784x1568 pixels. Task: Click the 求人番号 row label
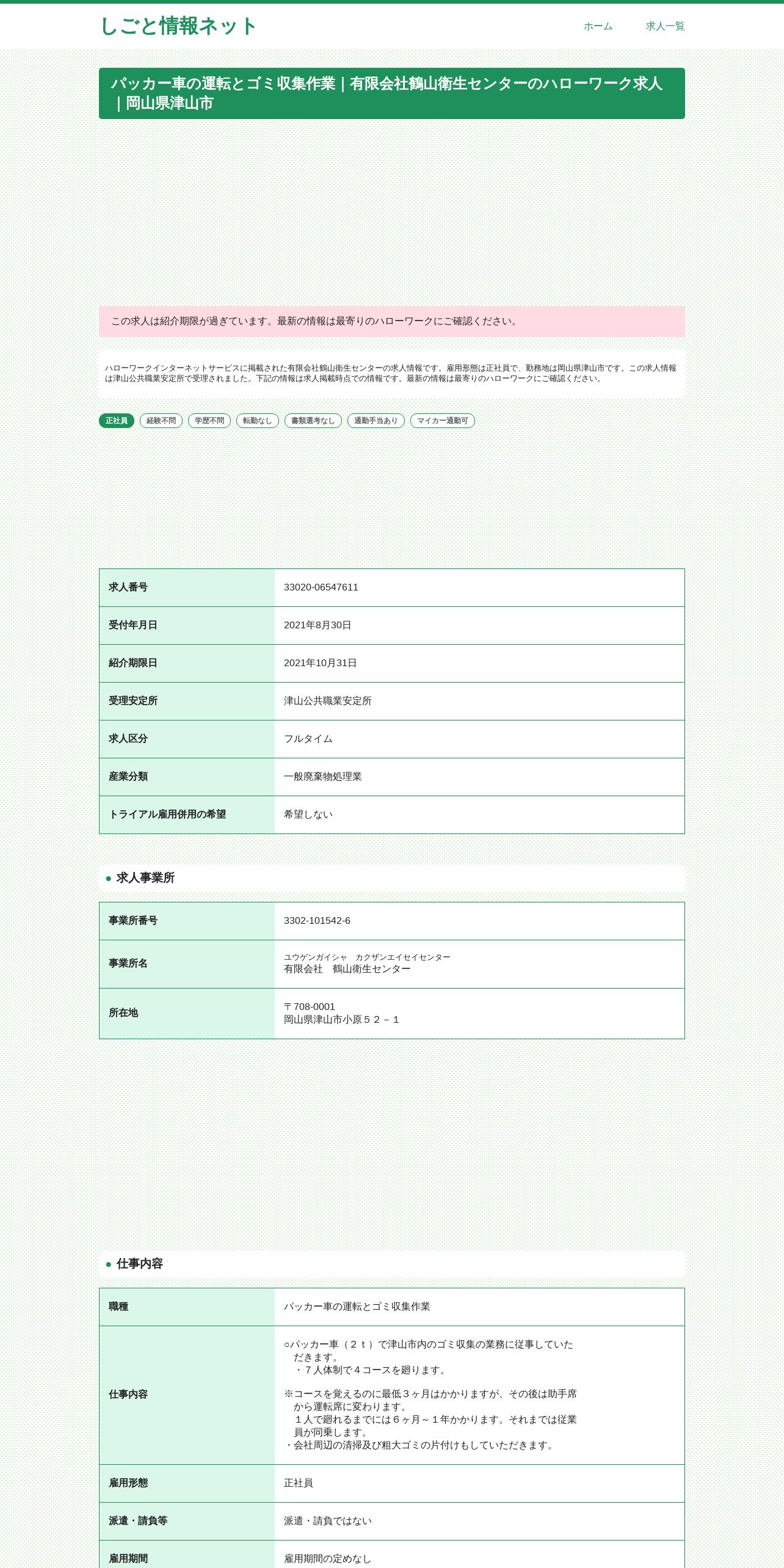(x=128, y=587)
